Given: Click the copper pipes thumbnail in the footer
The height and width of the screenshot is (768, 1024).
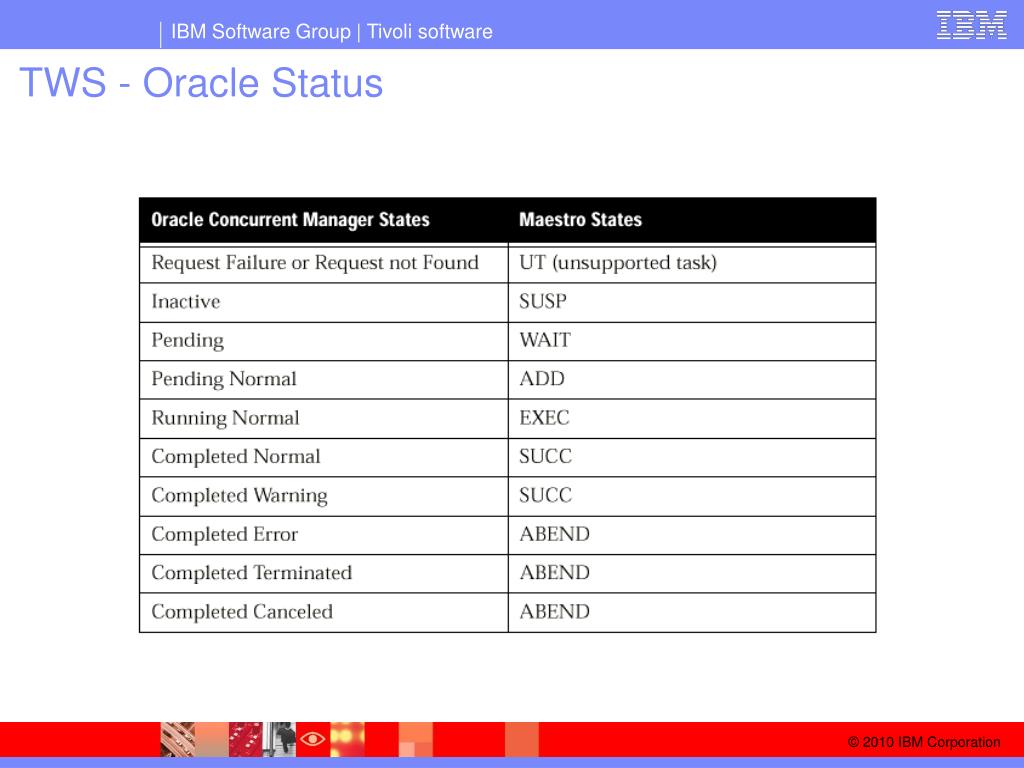Looking at the screenshot, I should coord(178,739).
